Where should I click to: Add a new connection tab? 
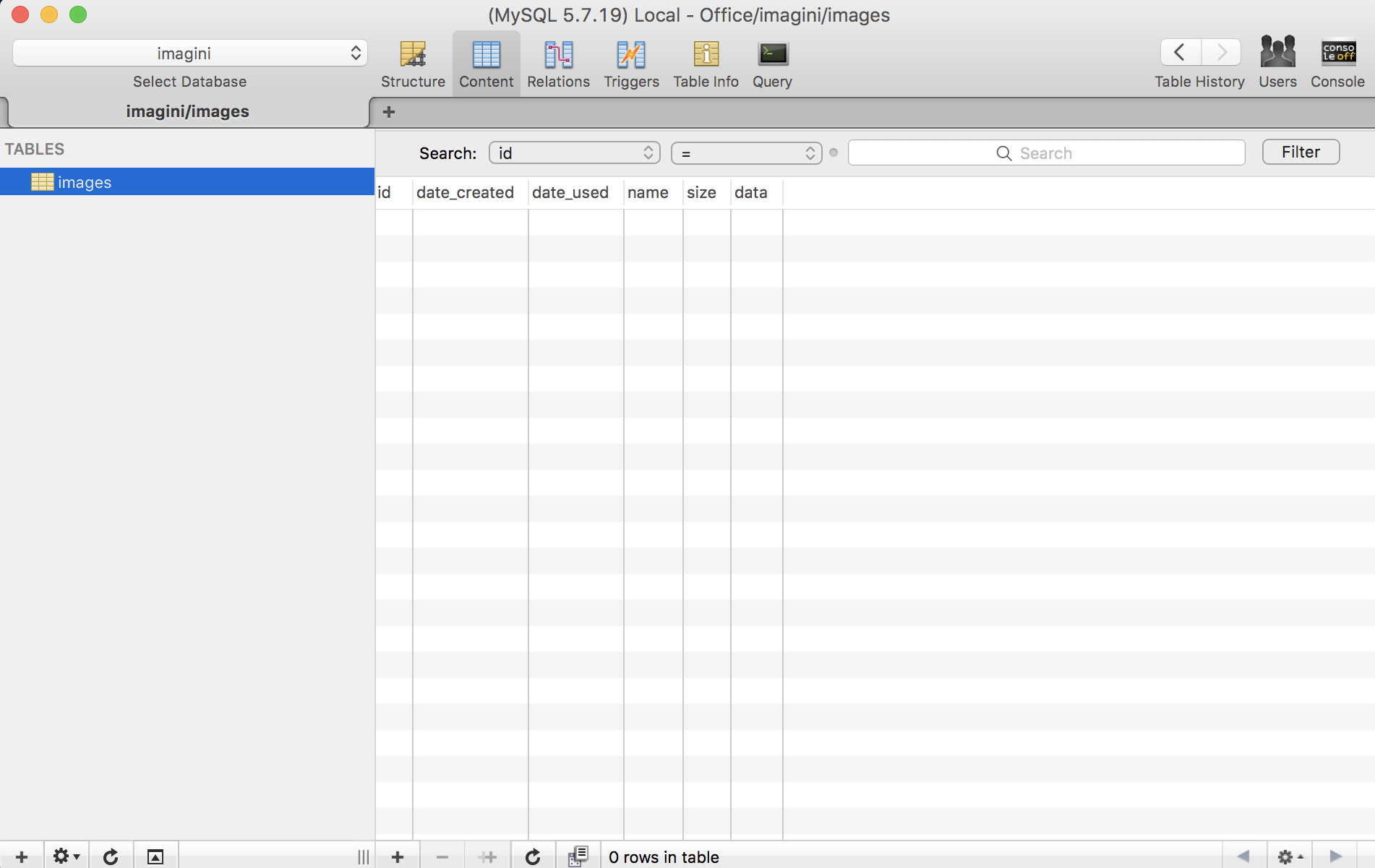389,112
